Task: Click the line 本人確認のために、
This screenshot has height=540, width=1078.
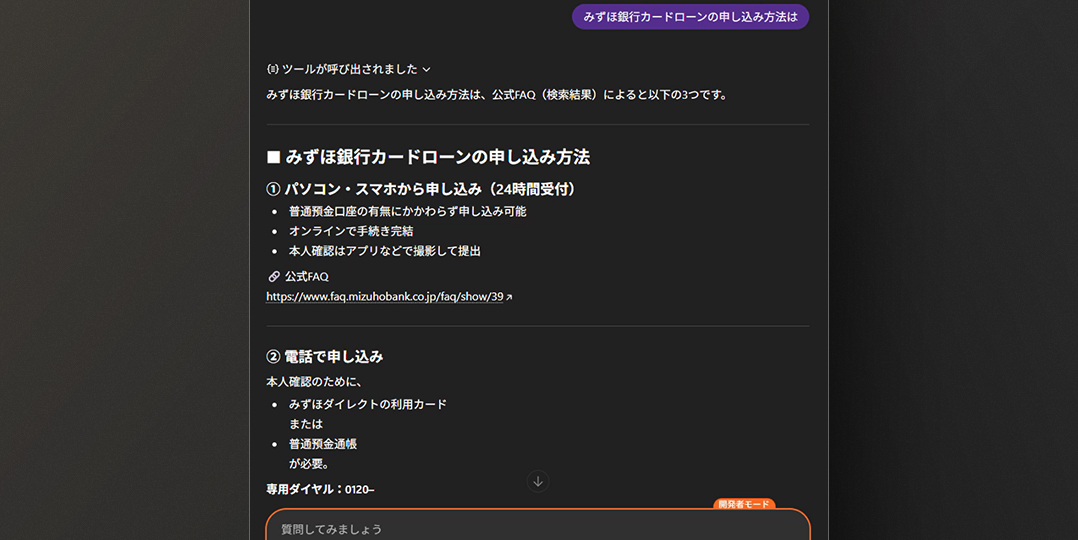Action: coord(314,382)
